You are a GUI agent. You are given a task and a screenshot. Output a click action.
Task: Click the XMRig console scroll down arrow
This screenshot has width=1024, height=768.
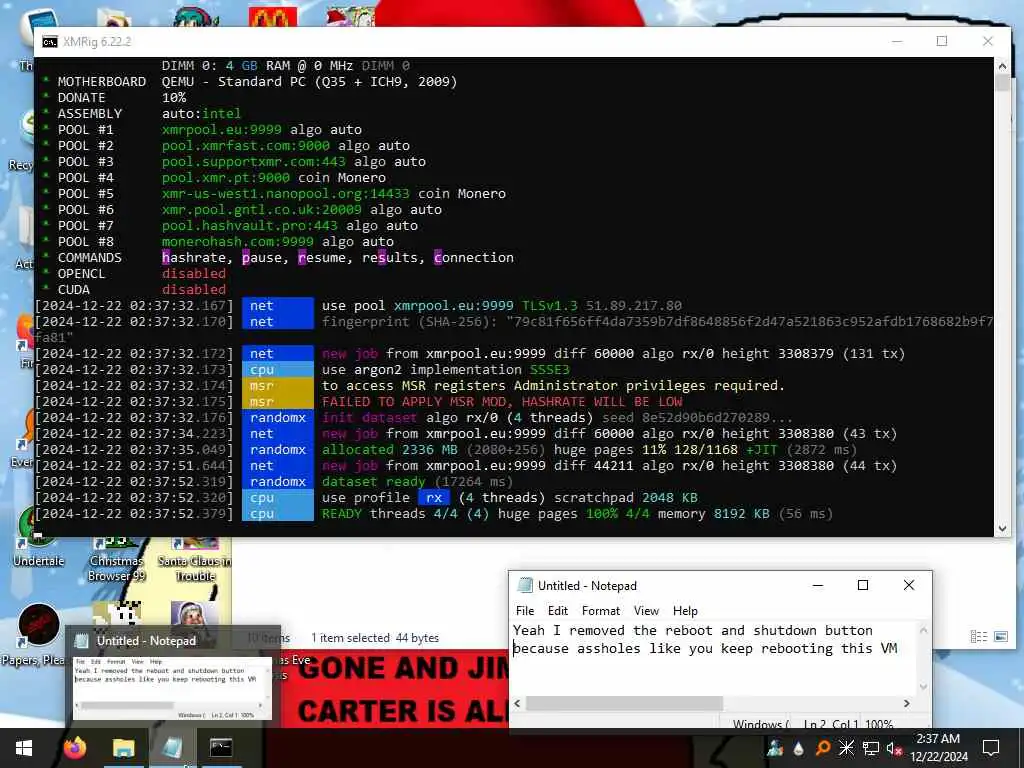[x=1002, y=529]
